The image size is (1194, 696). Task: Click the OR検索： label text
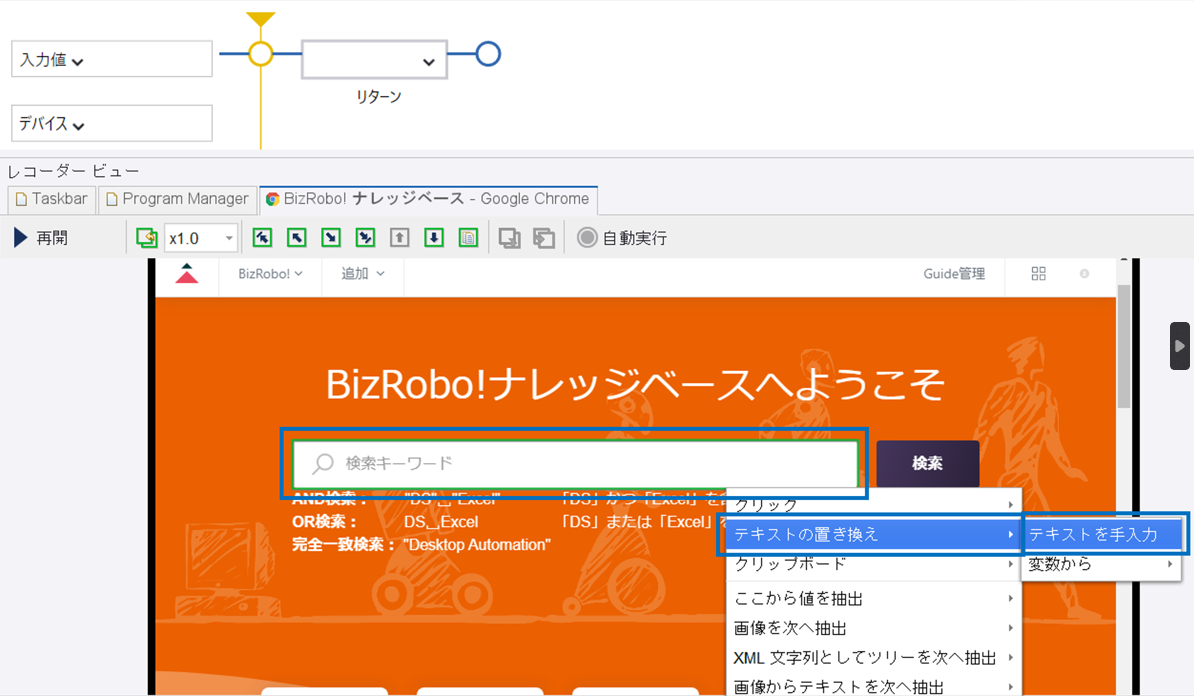pos(325,522)
